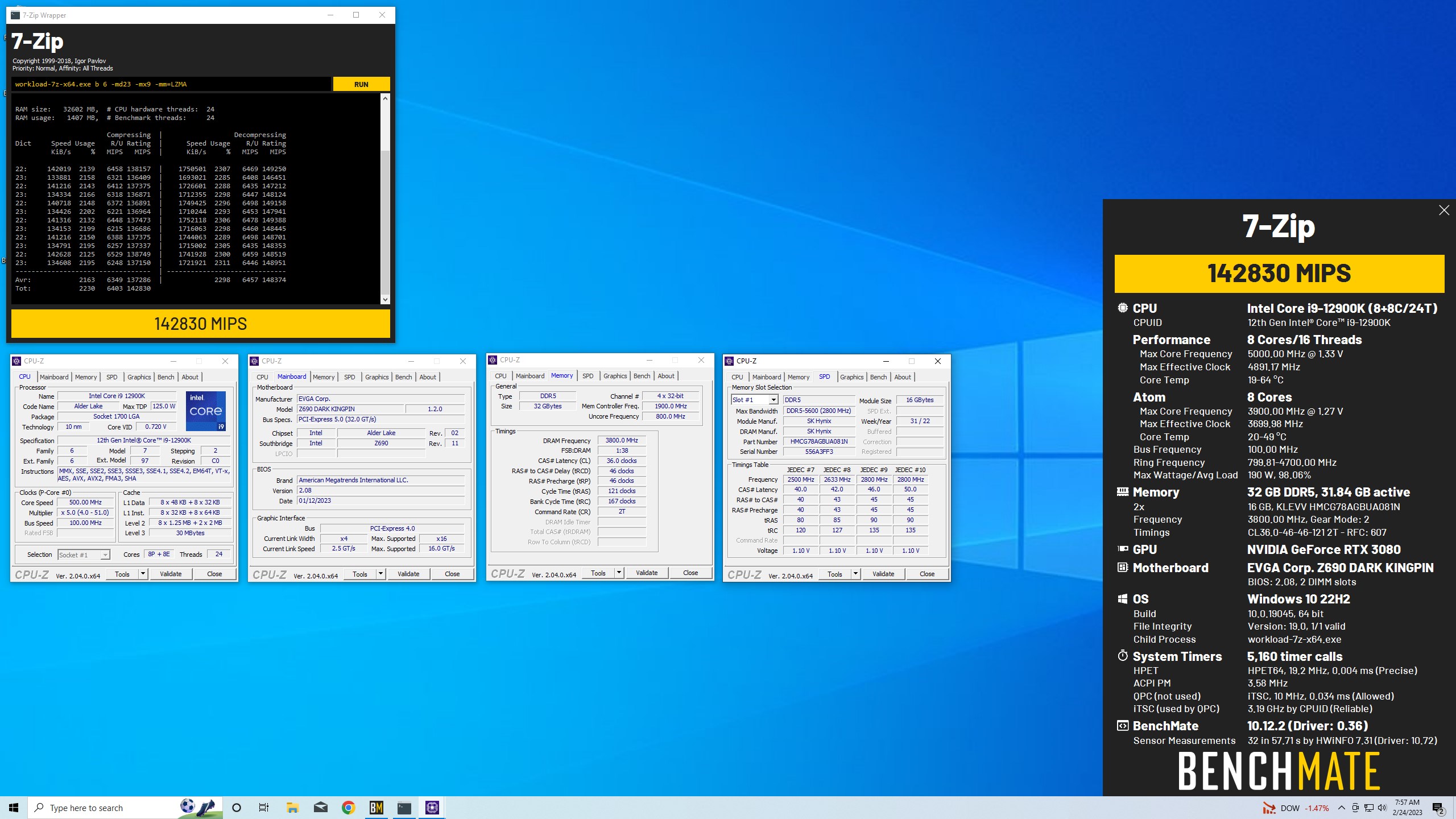The image size is (1456, 819).
Task: Open About tab in CPU-Z Mainboard window
Action: (x=428, y=377)
